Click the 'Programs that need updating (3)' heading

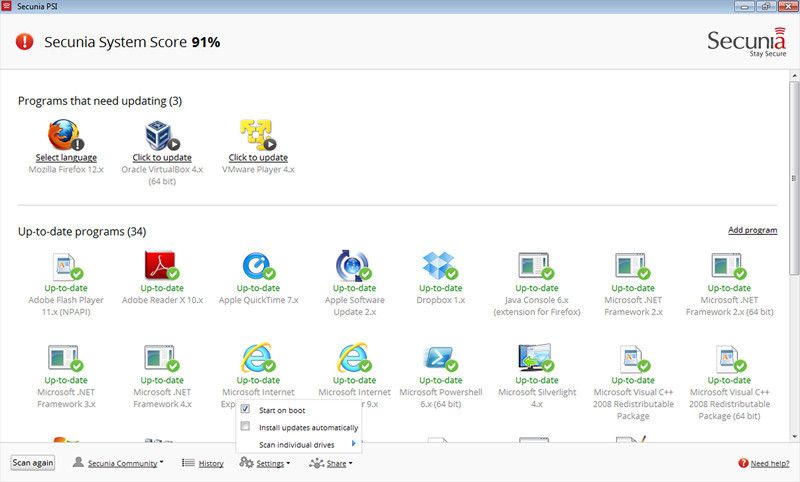[99, 101]
